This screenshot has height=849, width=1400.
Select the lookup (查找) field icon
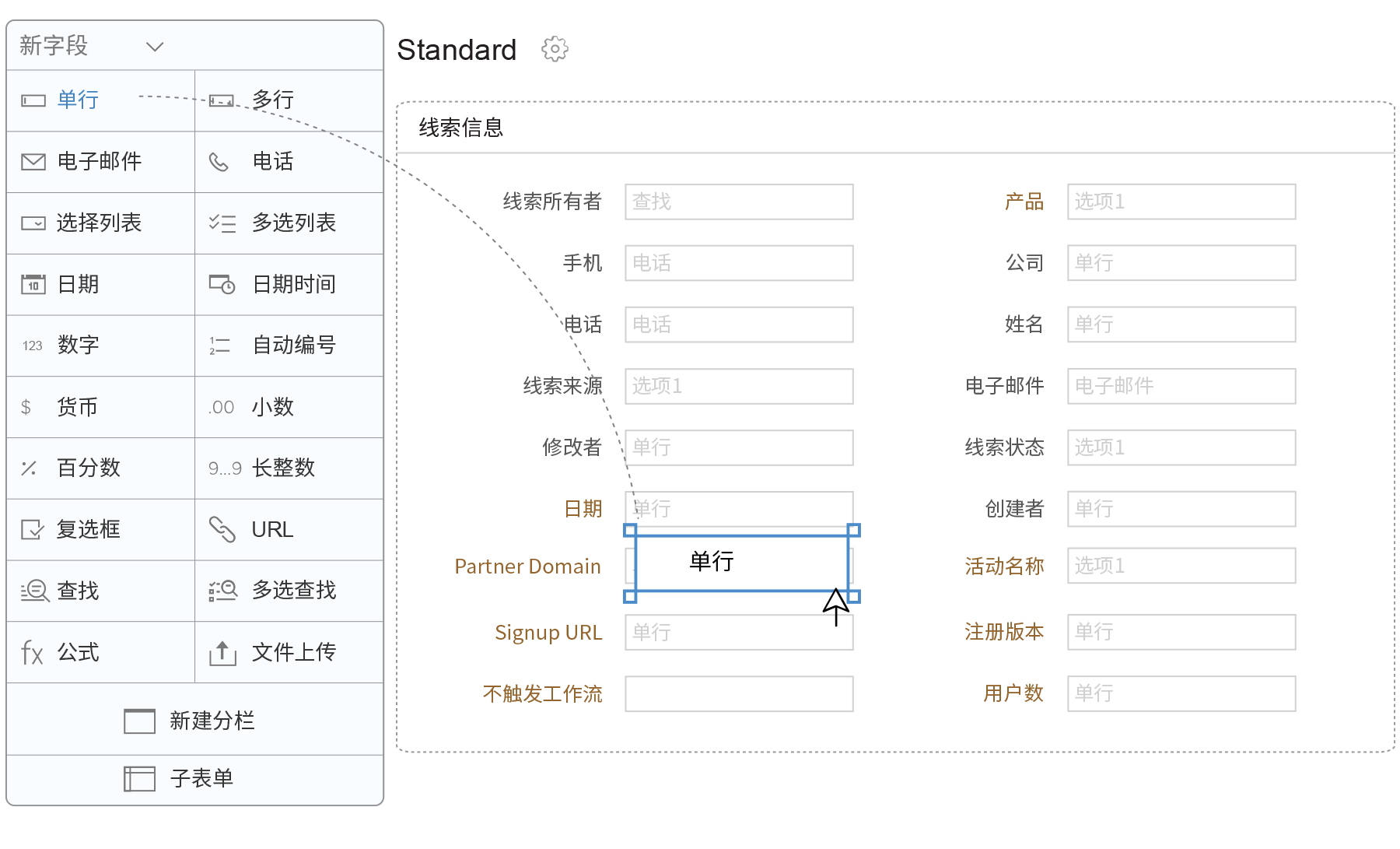click(x=35, y=591)
